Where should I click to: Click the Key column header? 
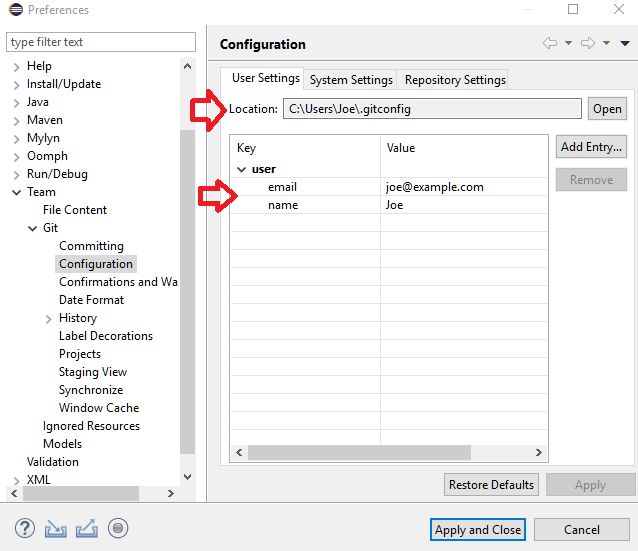pos(306,148)
